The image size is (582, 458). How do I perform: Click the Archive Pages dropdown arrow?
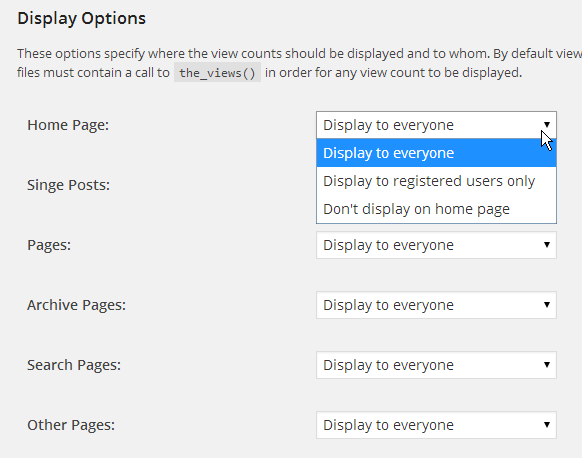tap(547, 305)
